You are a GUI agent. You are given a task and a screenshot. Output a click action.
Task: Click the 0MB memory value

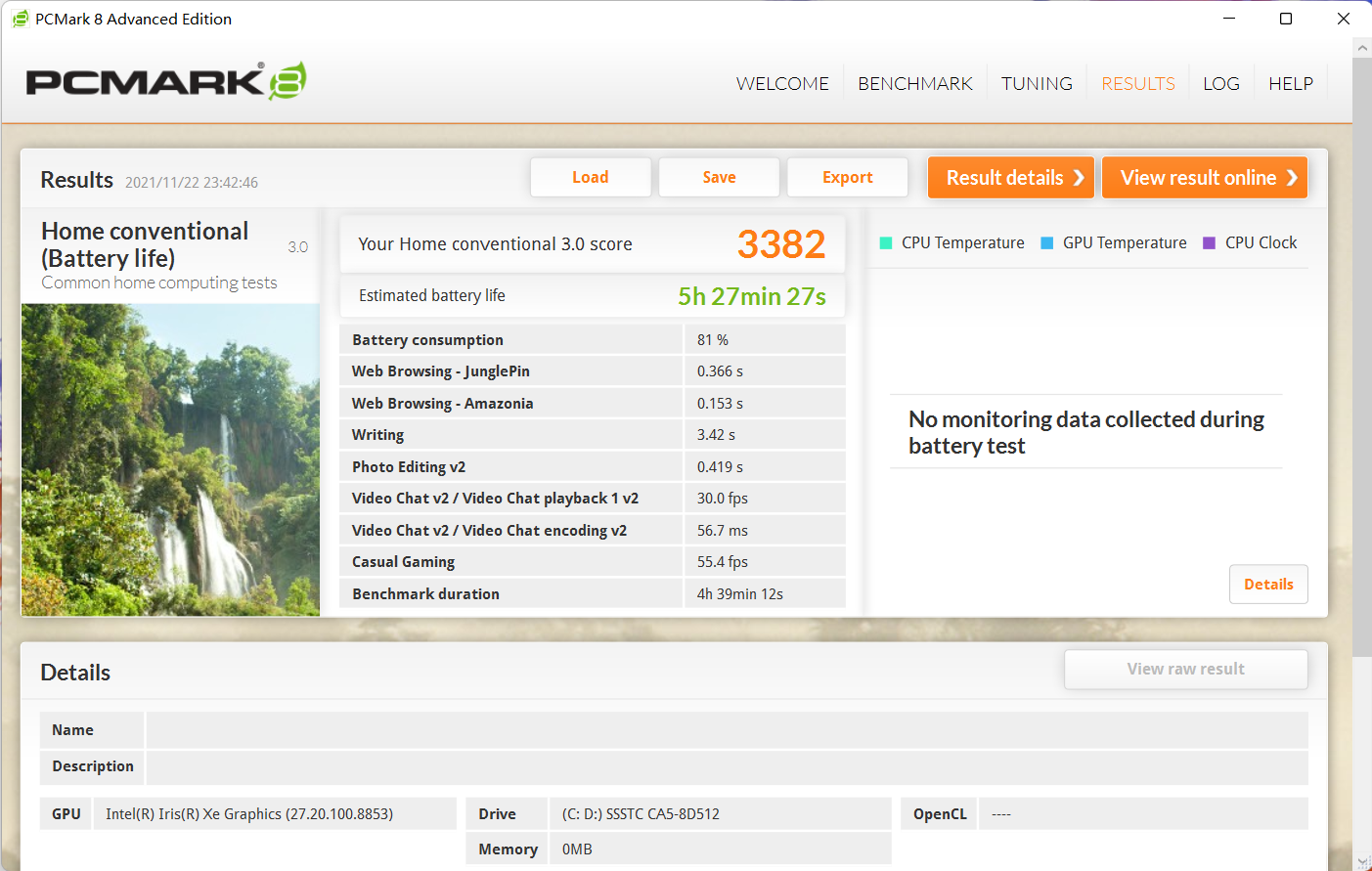(x=577, y=849)
